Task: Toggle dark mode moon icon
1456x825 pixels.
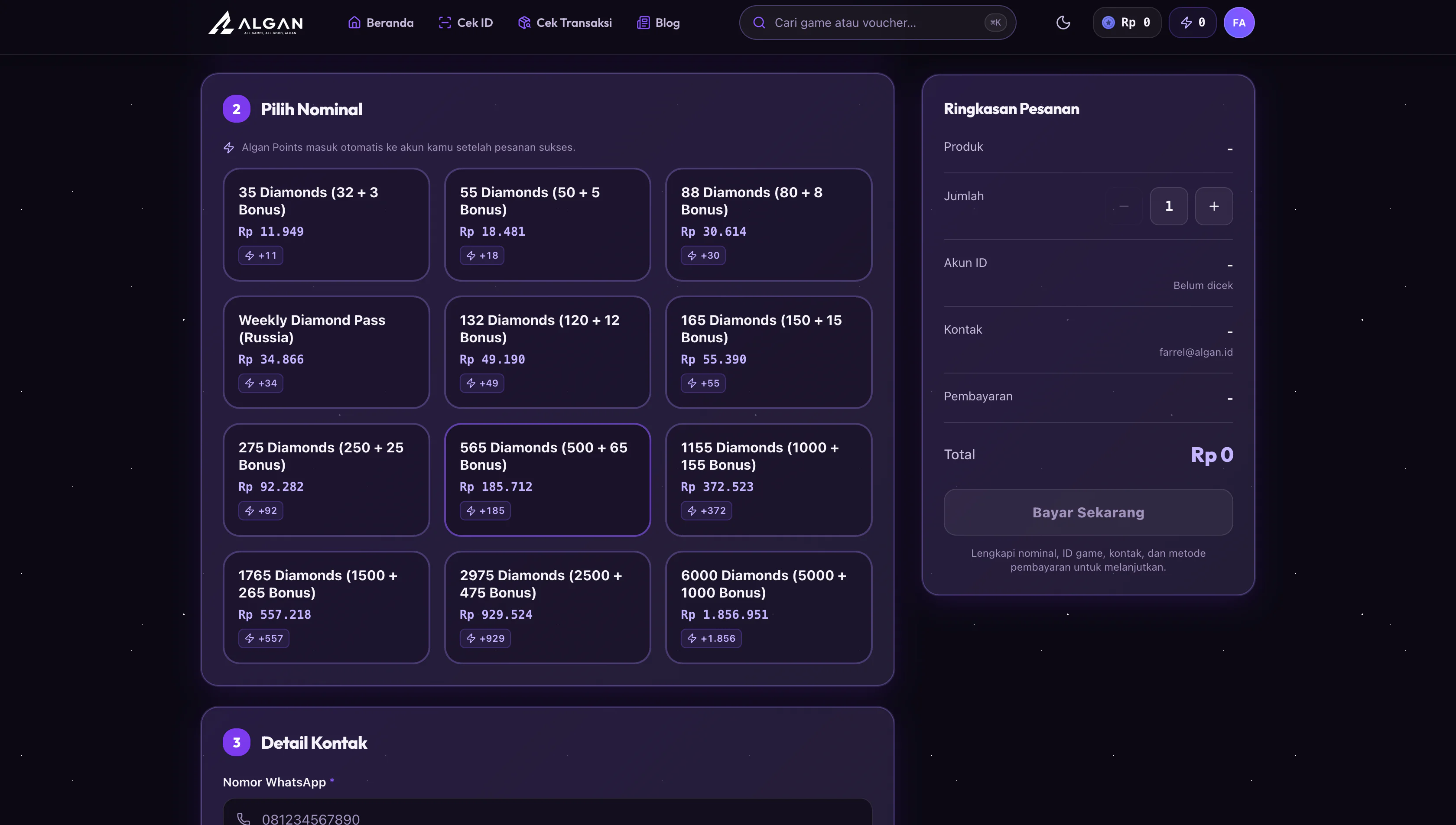Action: (x=1063, y=23)
